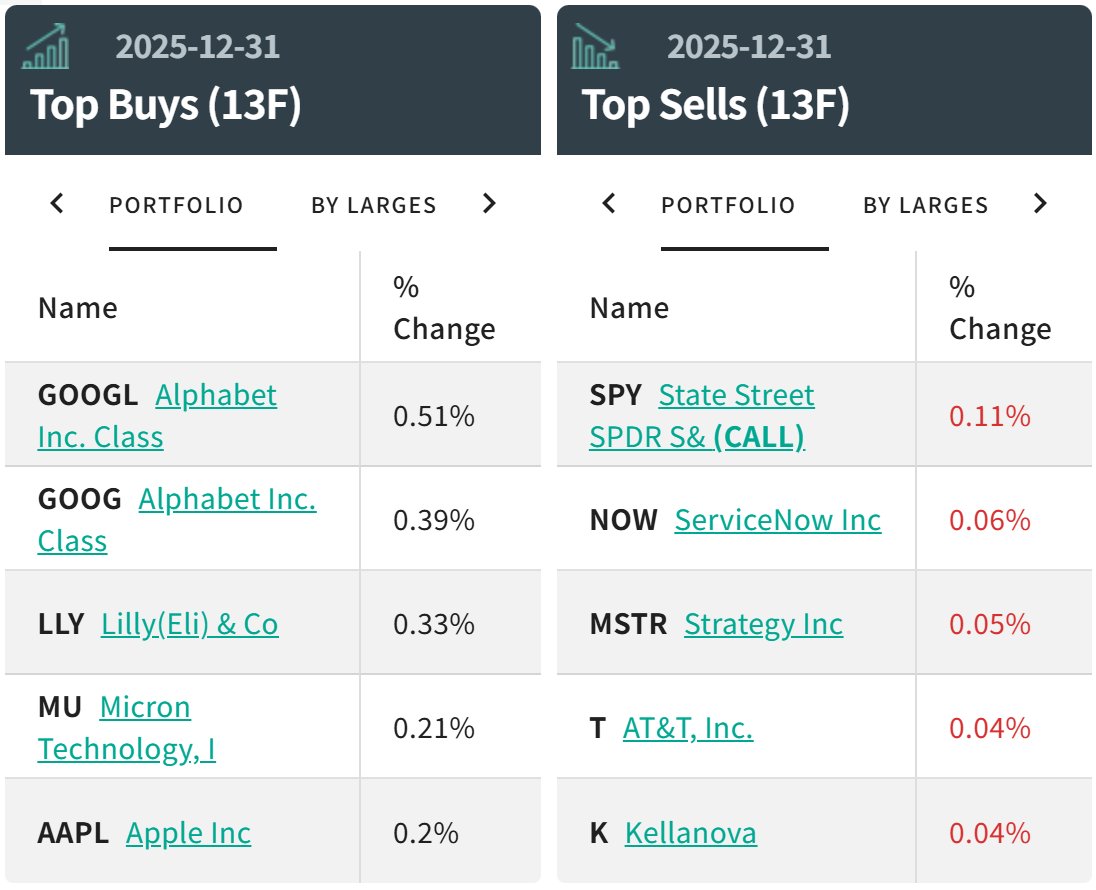Switch to By Largest tab in Top Buys
Viewport: 1096px width, 890px height.
click(x=373, y=205)
